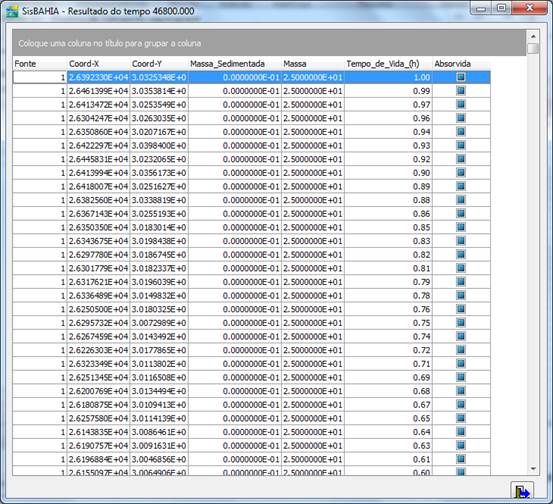
Task: Select Coord-Y cell 3.0338819E+0
Action: point(159,200)
